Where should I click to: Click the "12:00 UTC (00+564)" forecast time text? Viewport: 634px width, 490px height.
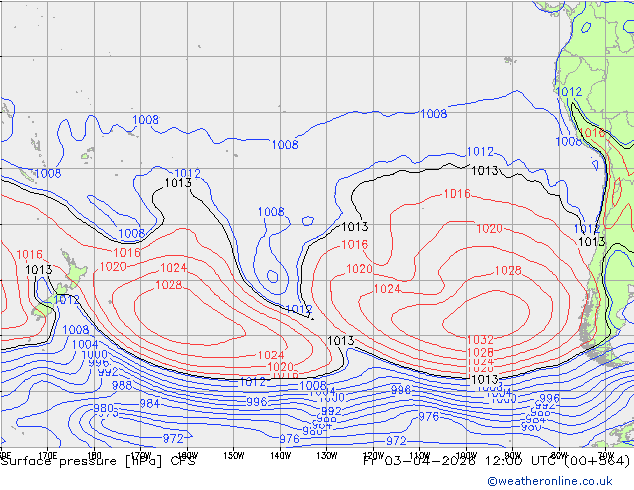point(556,460)
